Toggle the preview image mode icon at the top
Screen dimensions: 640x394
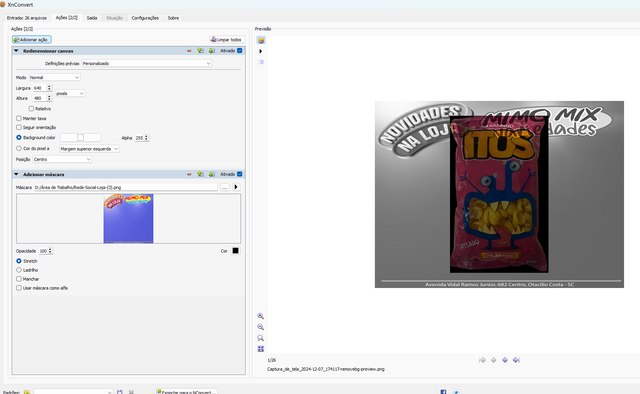261,40
